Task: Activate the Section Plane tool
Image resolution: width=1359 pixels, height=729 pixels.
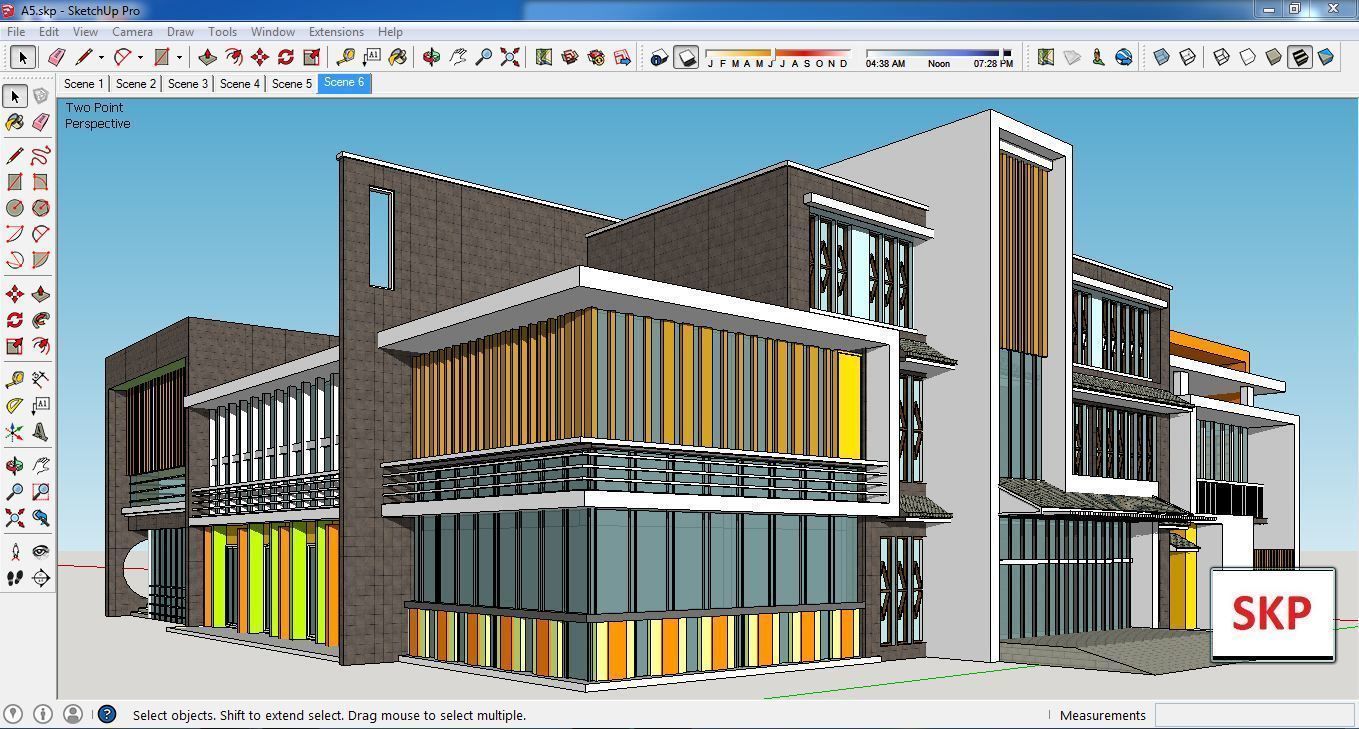Action: click(x=40, y=577)
